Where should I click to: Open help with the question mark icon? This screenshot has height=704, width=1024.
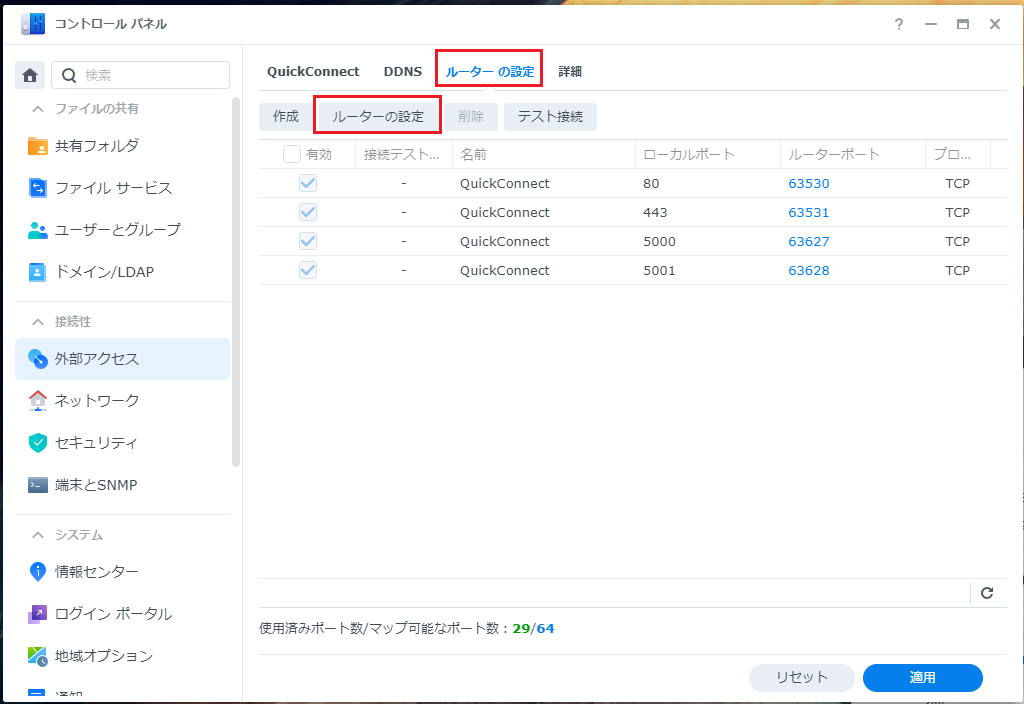point(899,24)
